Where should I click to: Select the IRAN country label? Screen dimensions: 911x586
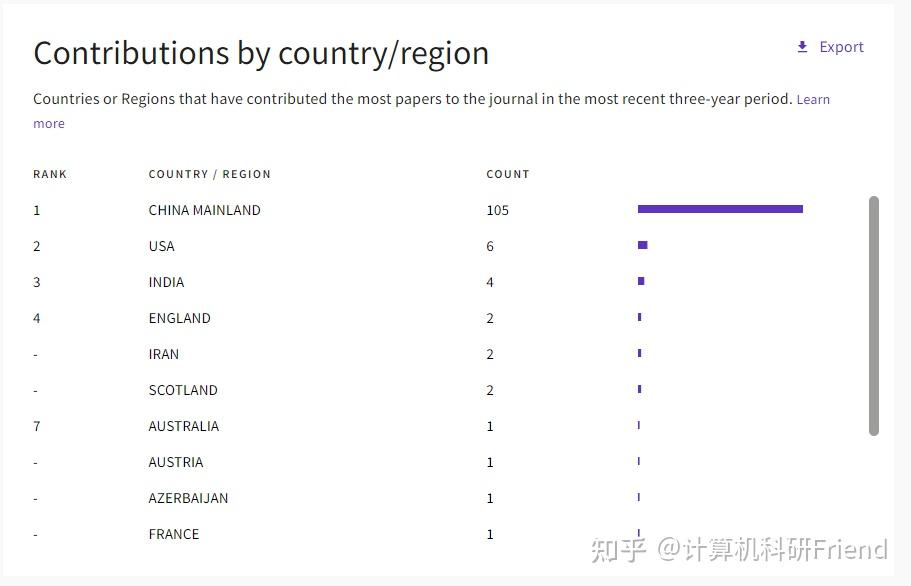click(x=164, y=354)
